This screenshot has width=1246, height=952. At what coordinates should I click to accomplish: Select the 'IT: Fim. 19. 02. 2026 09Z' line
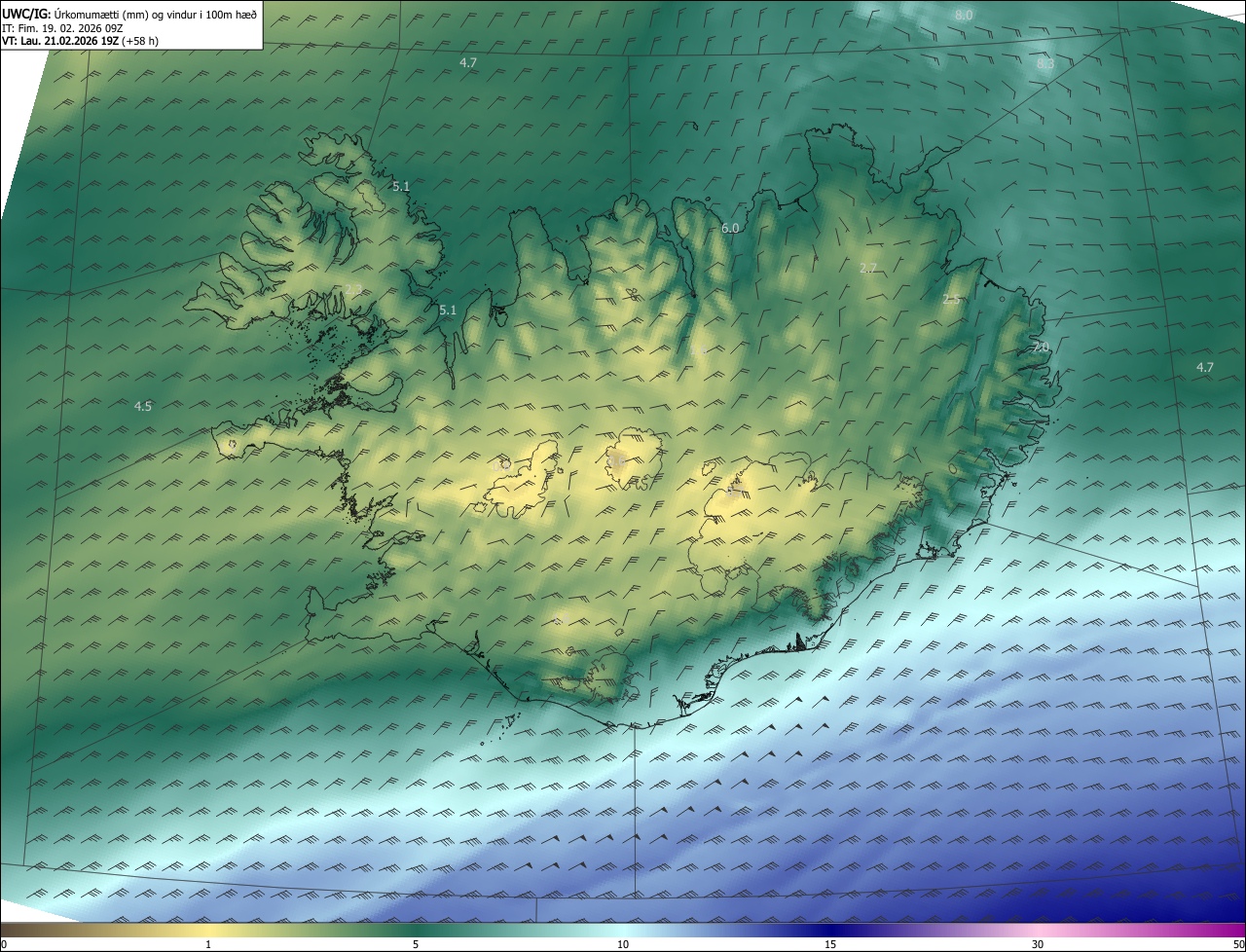coord(62,28)
